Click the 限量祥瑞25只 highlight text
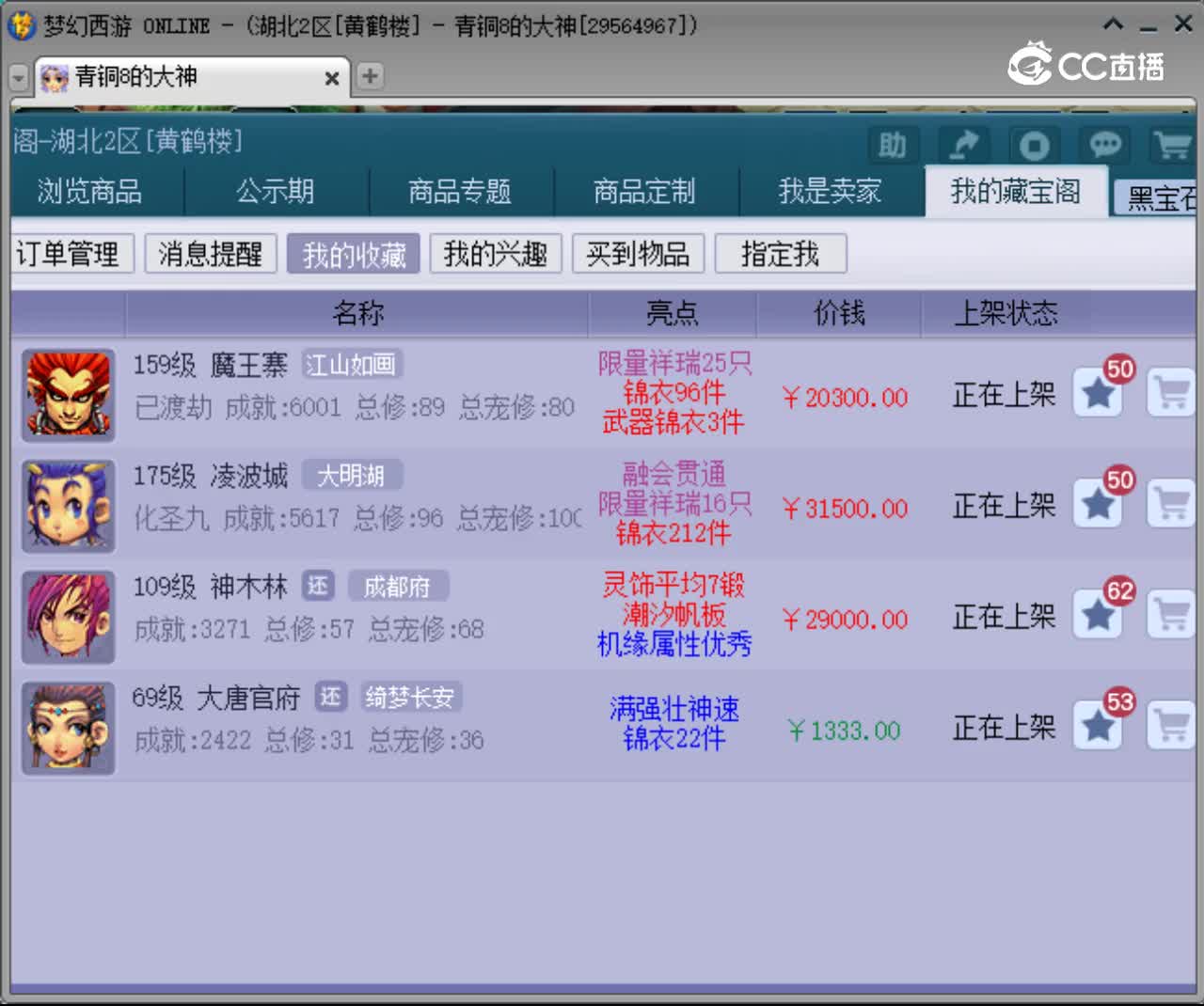 click(673, 363)
